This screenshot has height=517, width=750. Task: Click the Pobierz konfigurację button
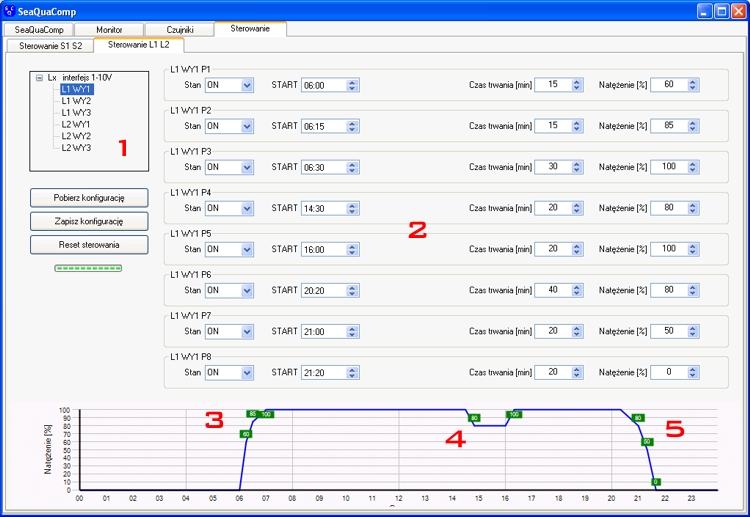[89, 198]
